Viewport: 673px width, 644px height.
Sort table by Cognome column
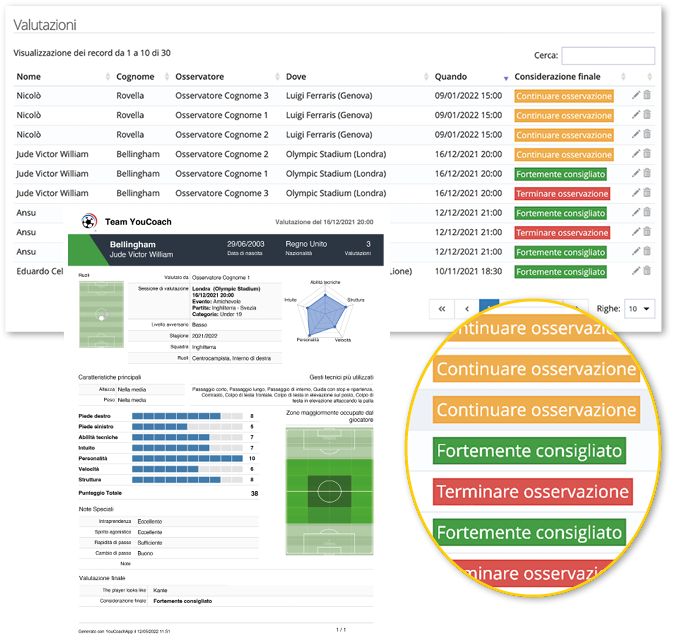(x=135, y=77)
